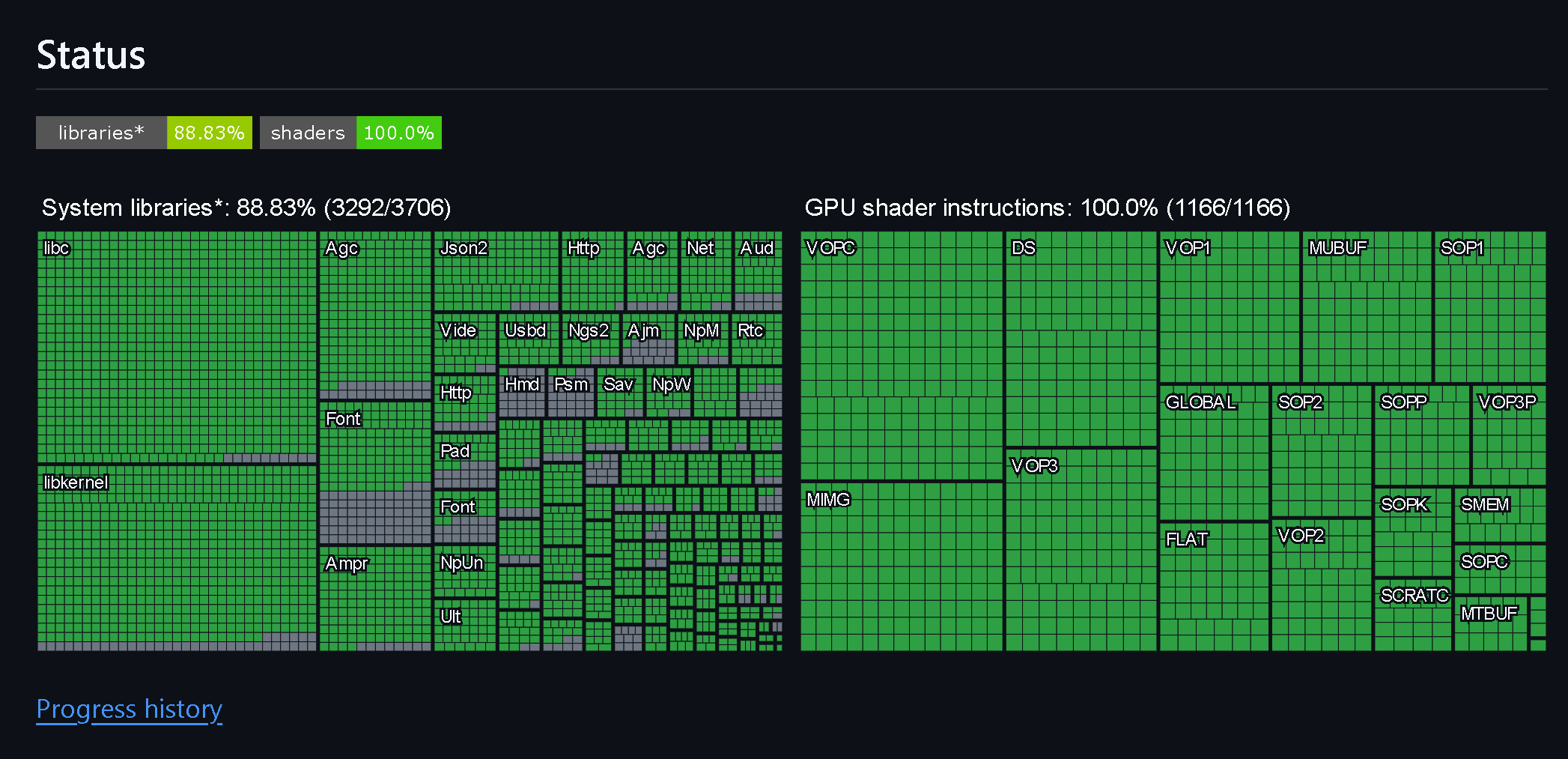Select the SOP1 shader block
Screen dimensions: 1568x759
(1490, 307)
